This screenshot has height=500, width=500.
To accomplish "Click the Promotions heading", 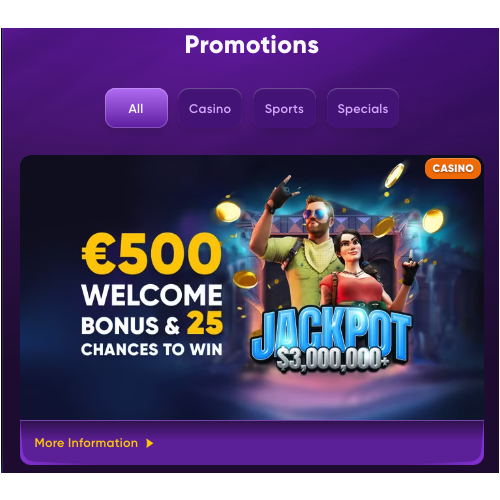I will [252, 45].
